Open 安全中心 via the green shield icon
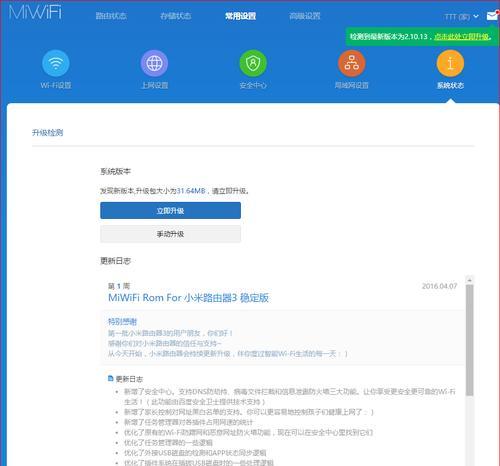Viewport: 500px width, 466px height. (x=253, y=63)
